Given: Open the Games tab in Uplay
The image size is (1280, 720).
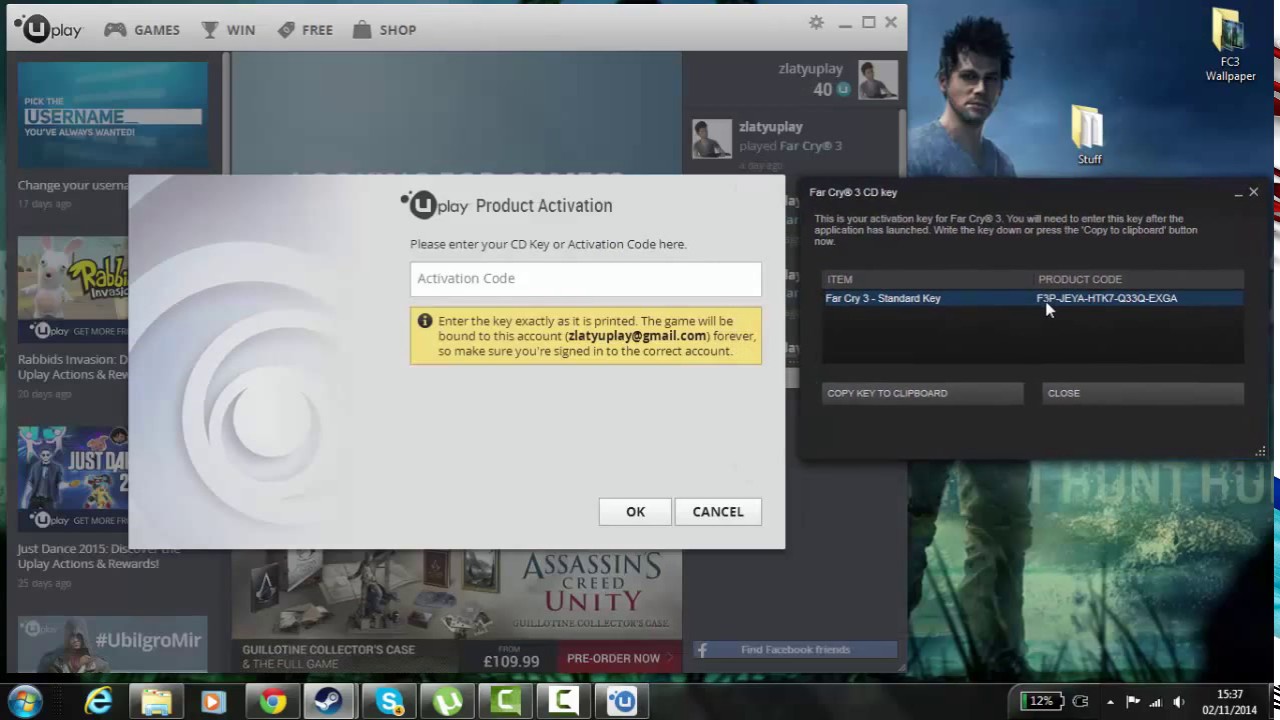Looking at the screenshot, I should click(x=142, y=30).
